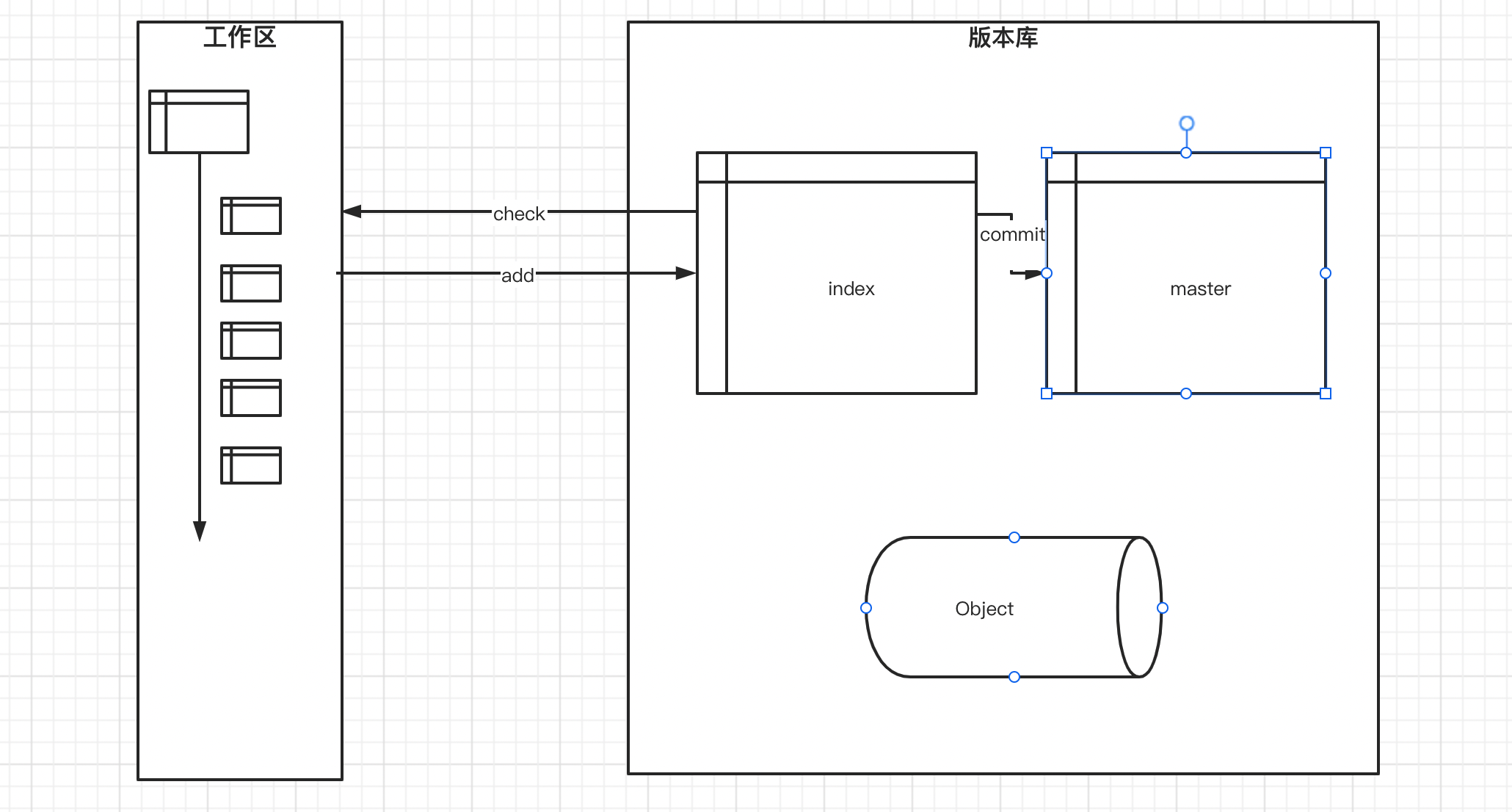Select the 工作区 container title
The height and width of the screenshot is (812, 1512).
[240, 37]
